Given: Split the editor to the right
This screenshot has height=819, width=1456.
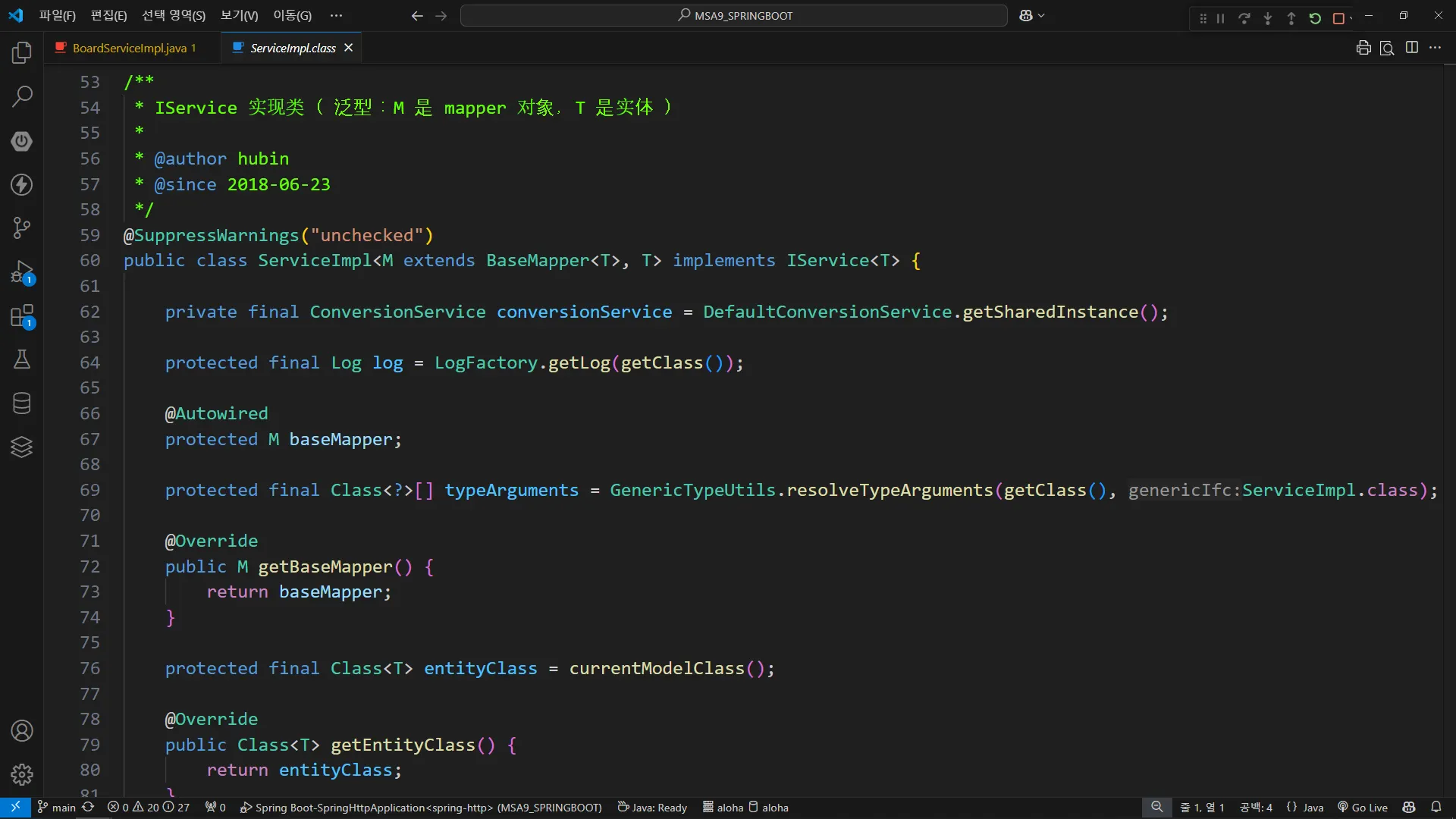Looking at the screenshot, I should (x=1411, y=48).
